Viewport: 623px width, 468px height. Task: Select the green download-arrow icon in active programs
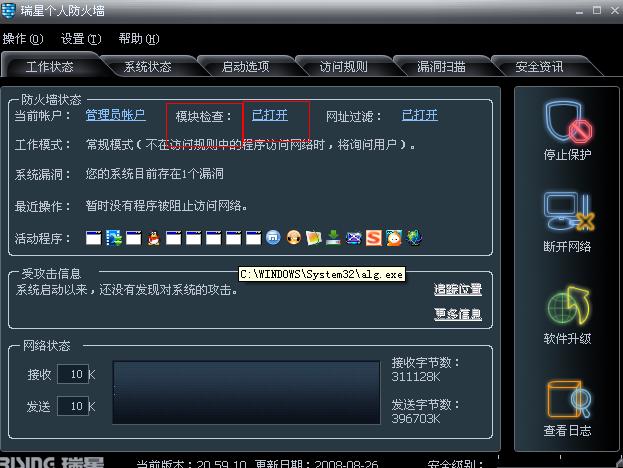[x=333, y=238]
